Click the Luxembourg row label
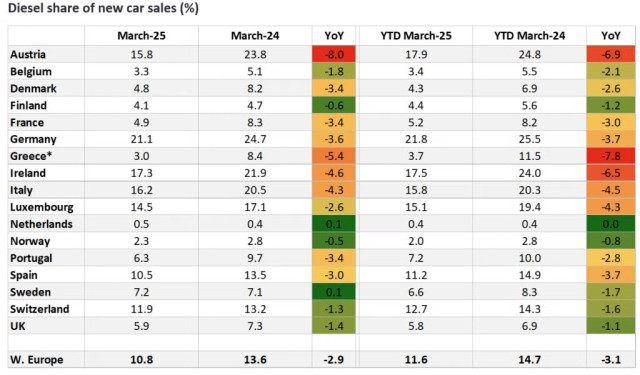640x375 pixels. (x=42, y=207)
